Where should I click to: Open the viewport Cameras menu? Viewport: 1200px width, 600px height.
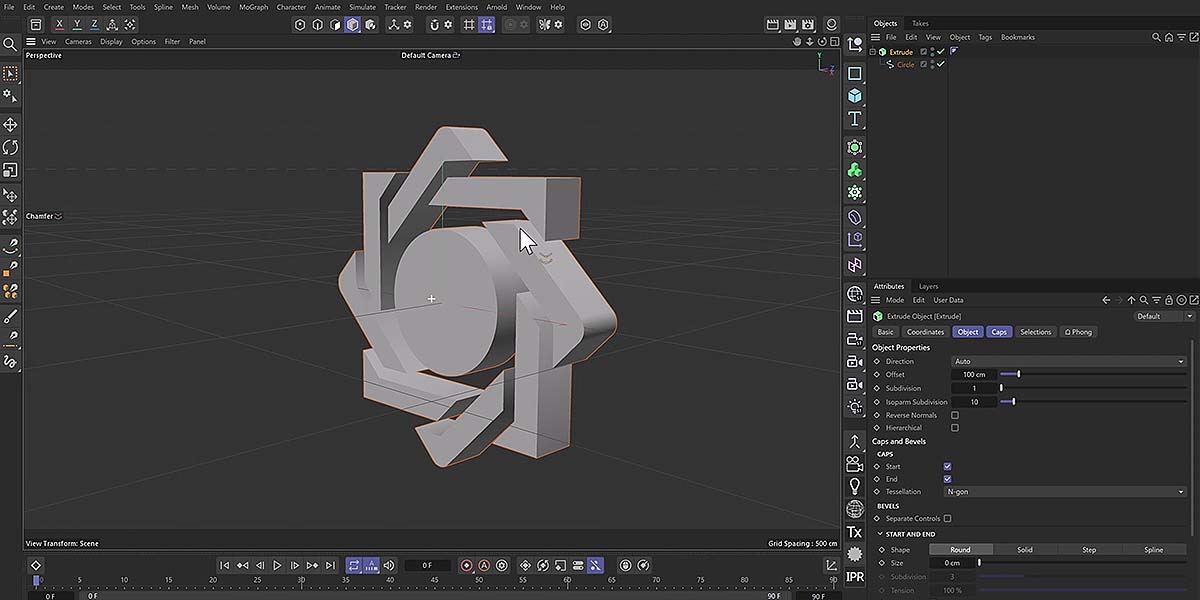(x=78, y=41)
